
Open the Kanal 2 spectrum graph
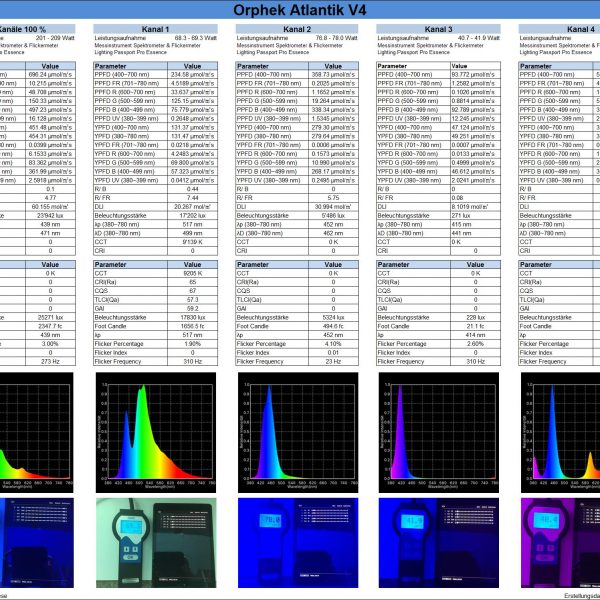point(298,432)
